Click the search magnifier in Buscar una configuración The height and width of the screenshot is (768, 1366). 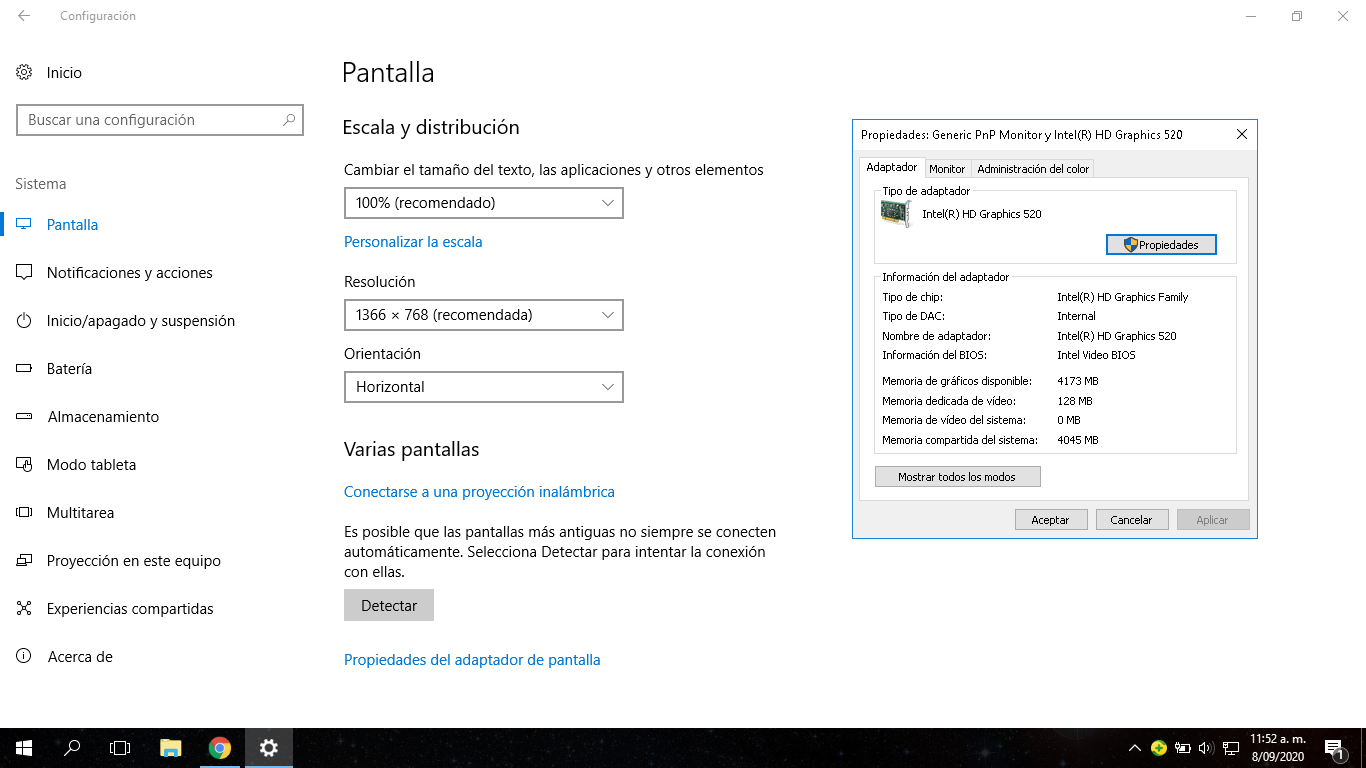click(289, 120)
